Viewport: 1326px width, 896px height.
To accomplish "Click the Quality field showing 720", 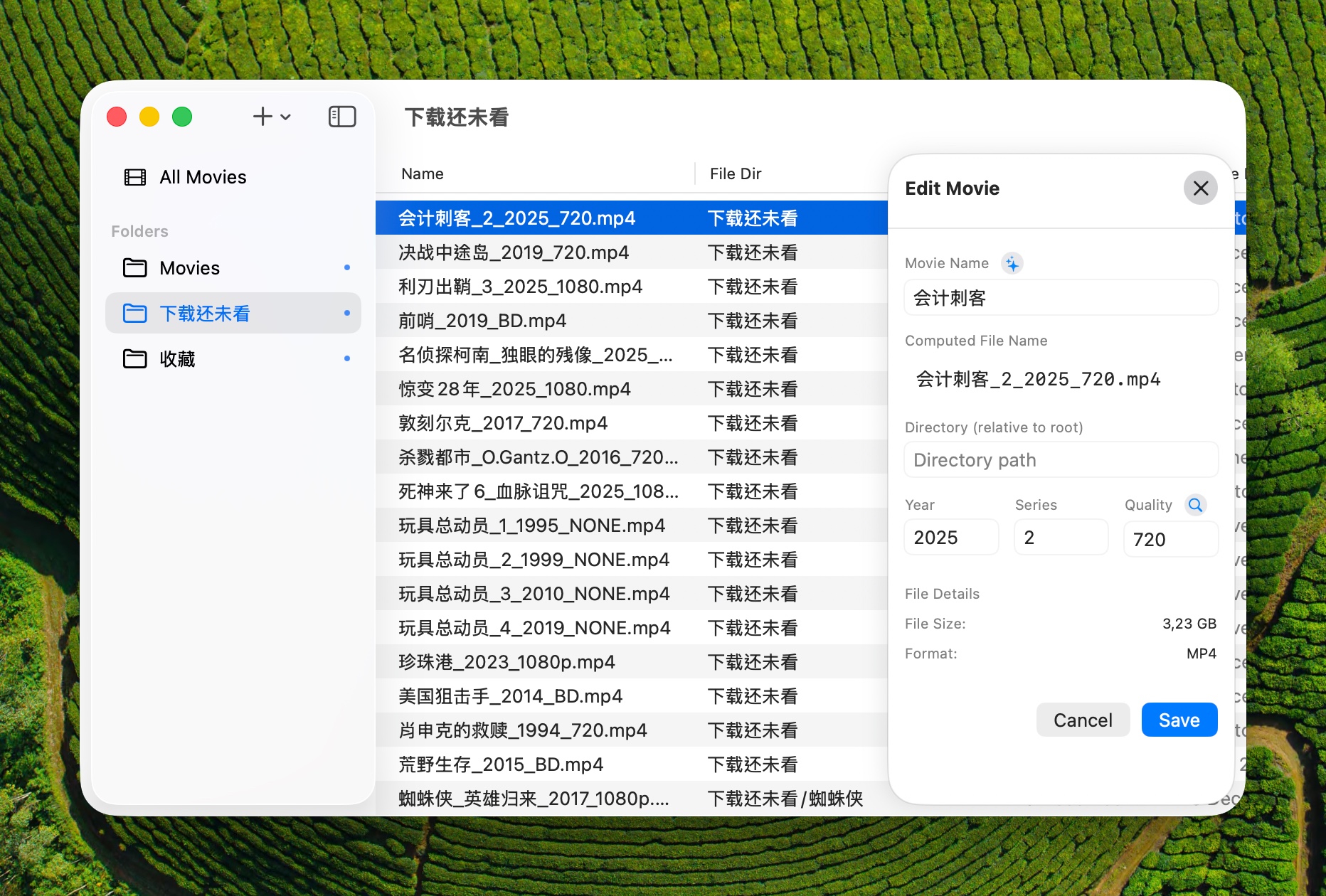I will (1169, 539).
